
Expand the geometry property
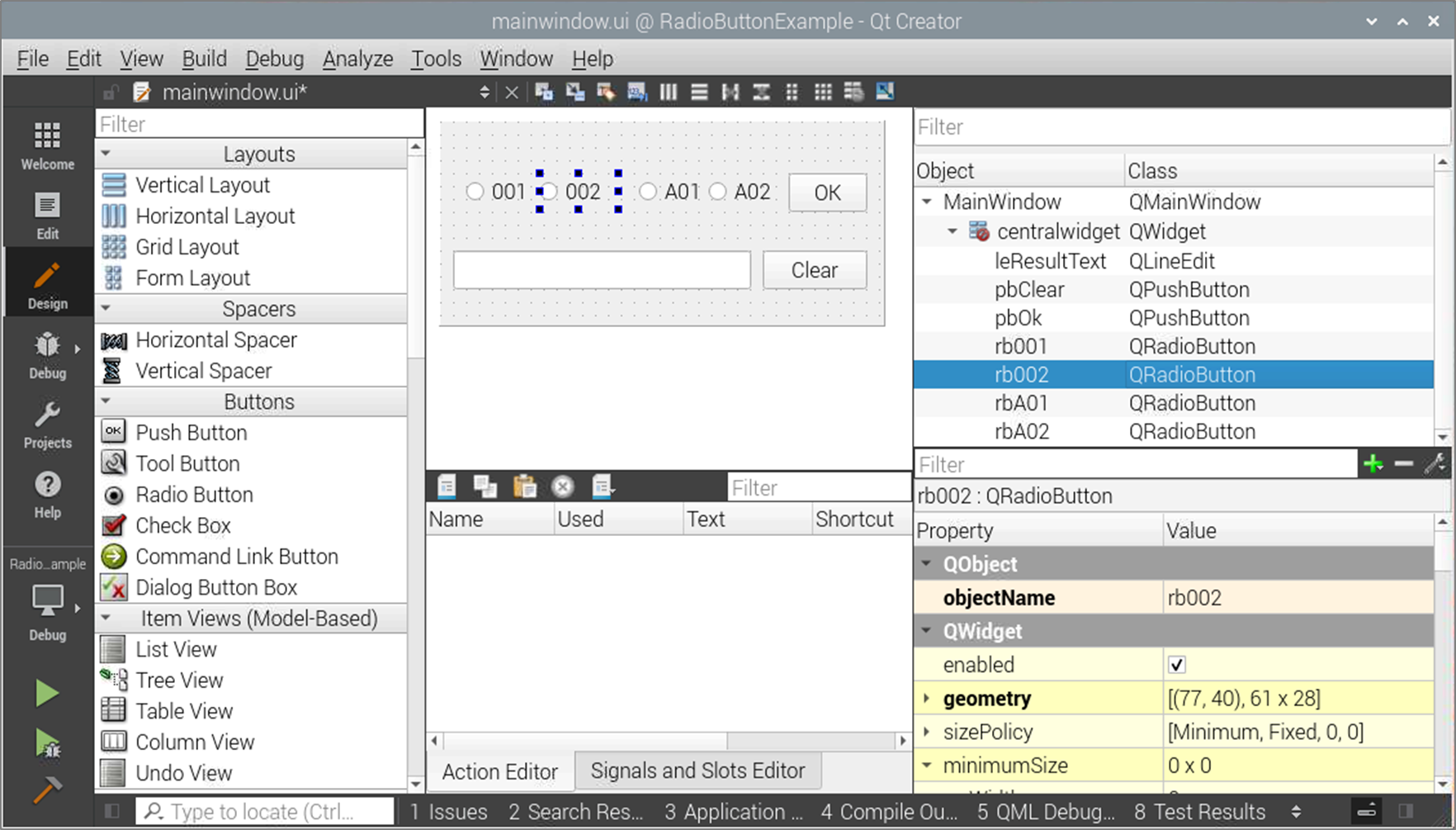926,698
